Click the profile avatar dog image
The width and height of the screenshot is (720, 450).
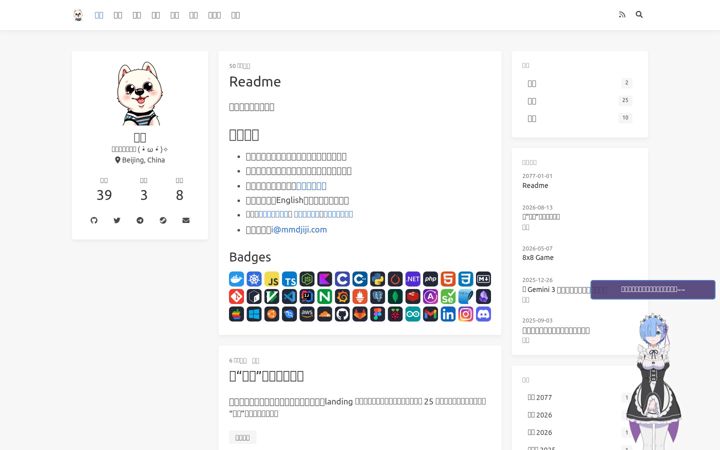(140, 94)
